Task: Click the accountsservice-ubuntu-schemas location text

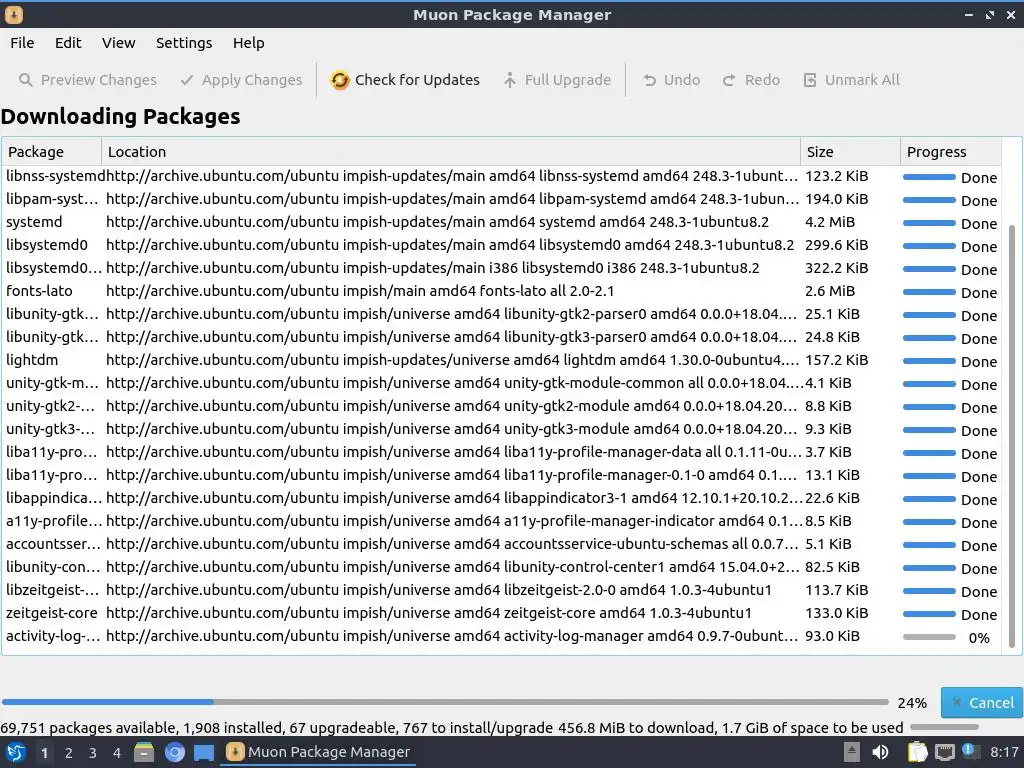Action: (451, 544)
